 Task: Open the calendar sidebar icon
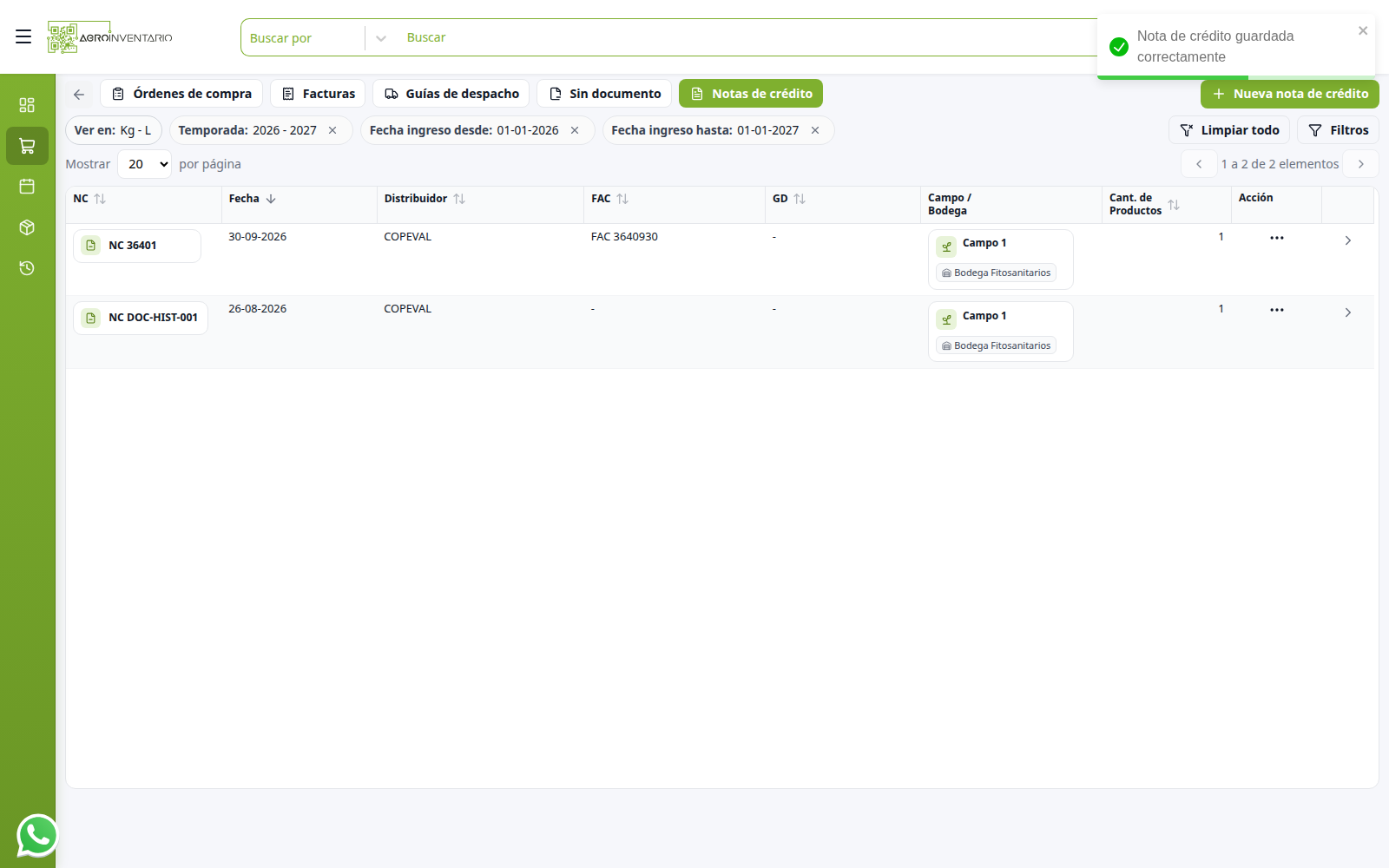pos(27,187)
